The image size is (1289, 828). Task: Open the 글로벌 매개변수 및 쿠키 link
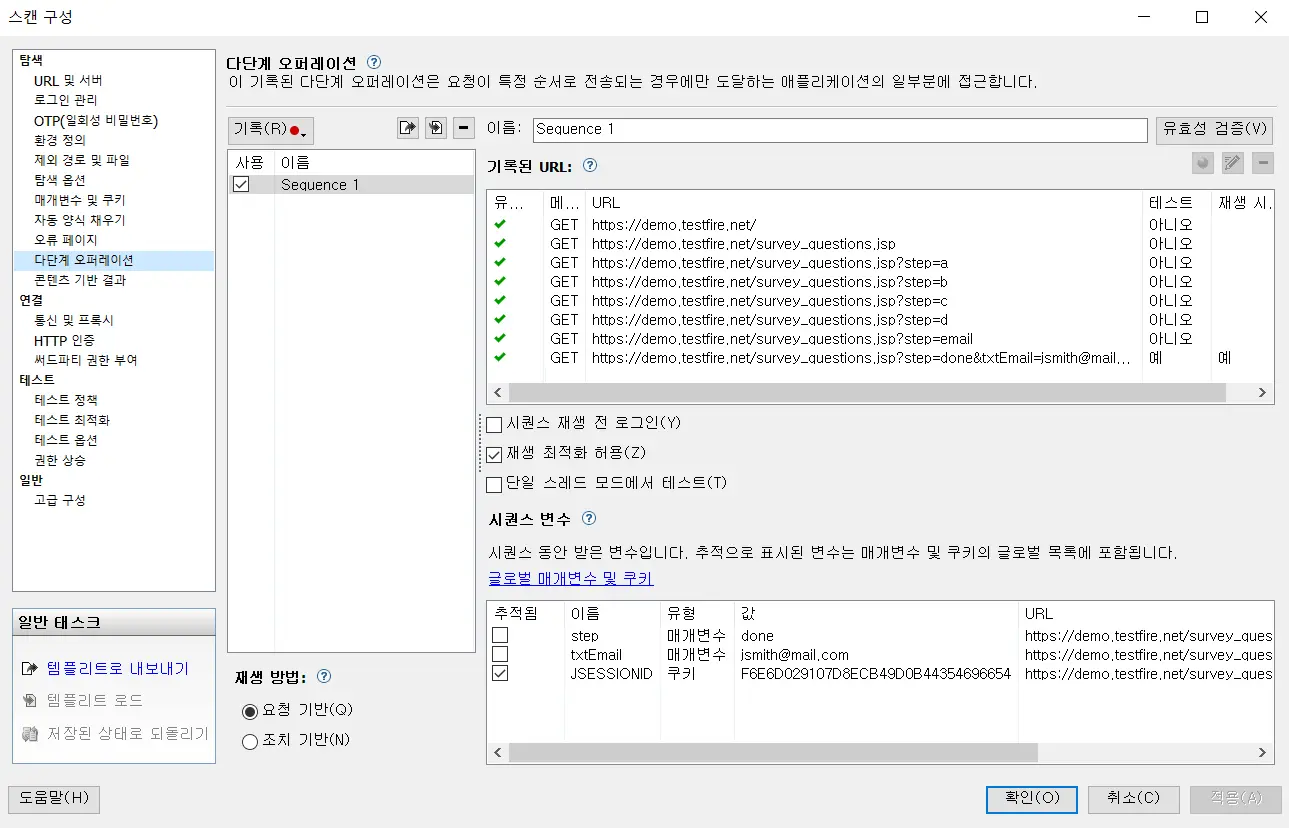[570, 579]
